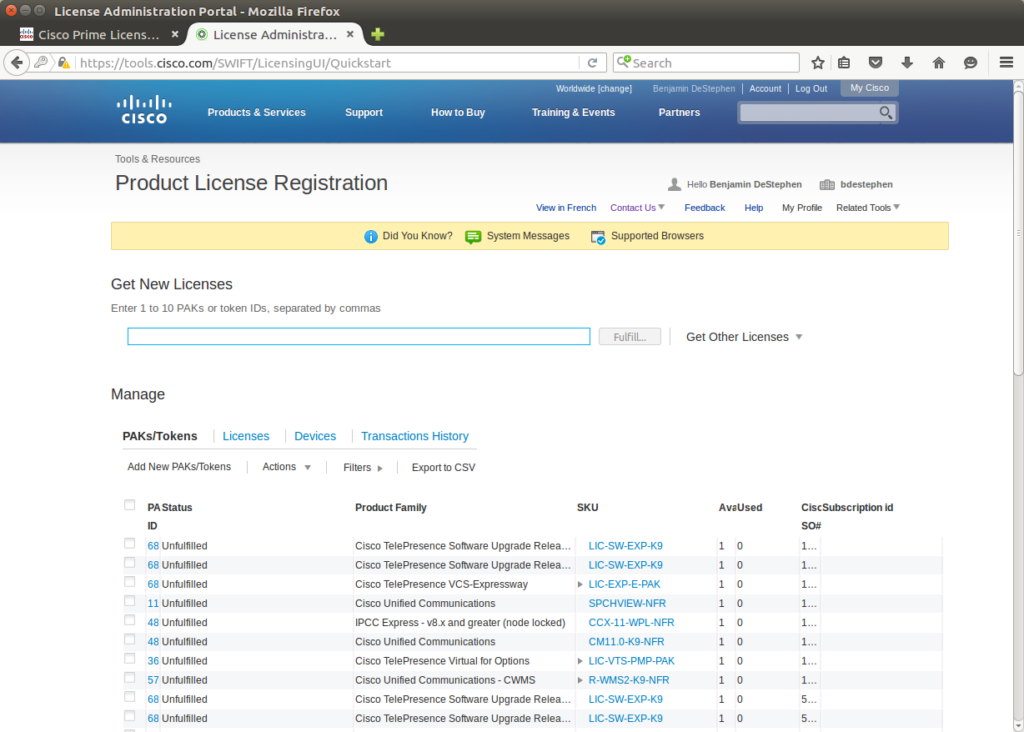
Task: Open the Firefox hamburger menu
Action: (1006, 63)
